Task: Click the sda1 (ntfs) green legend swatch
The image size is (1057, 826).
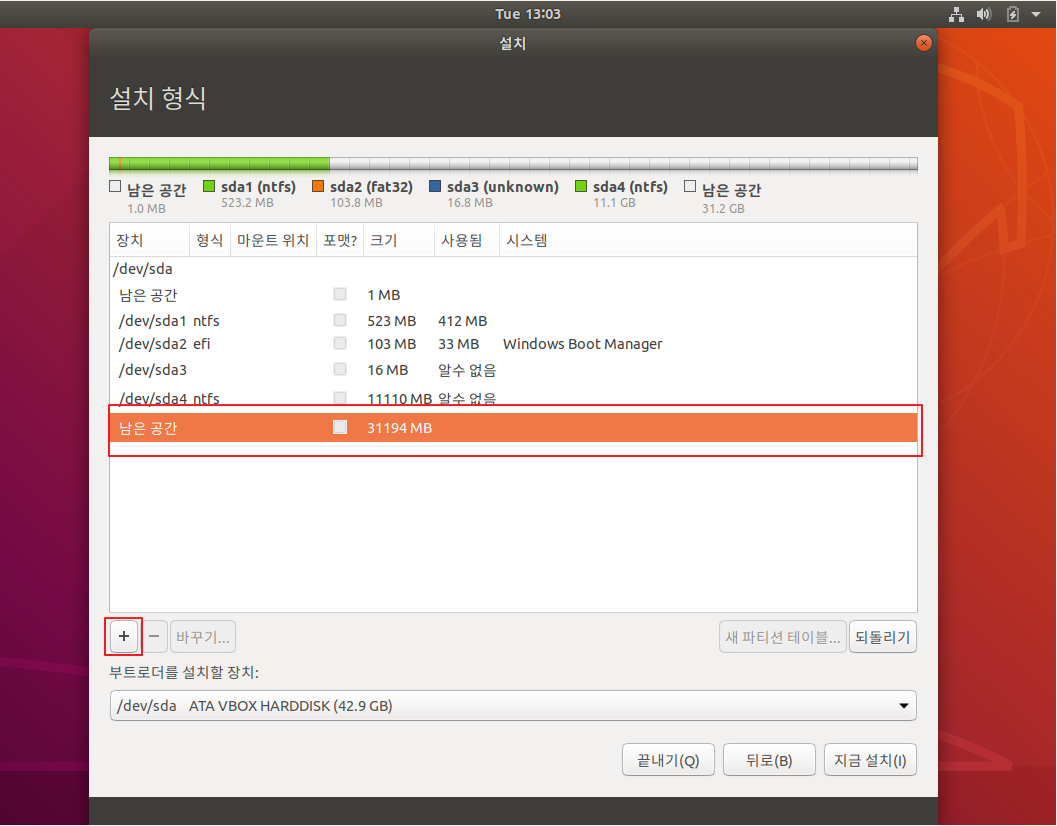Action: 209,186
